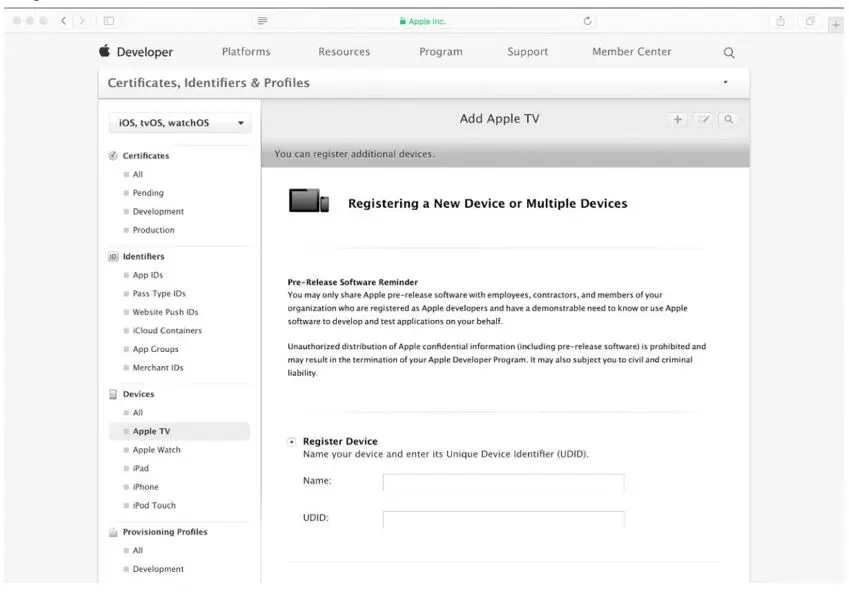Search devices with the magnifier icon

(729, 119)
